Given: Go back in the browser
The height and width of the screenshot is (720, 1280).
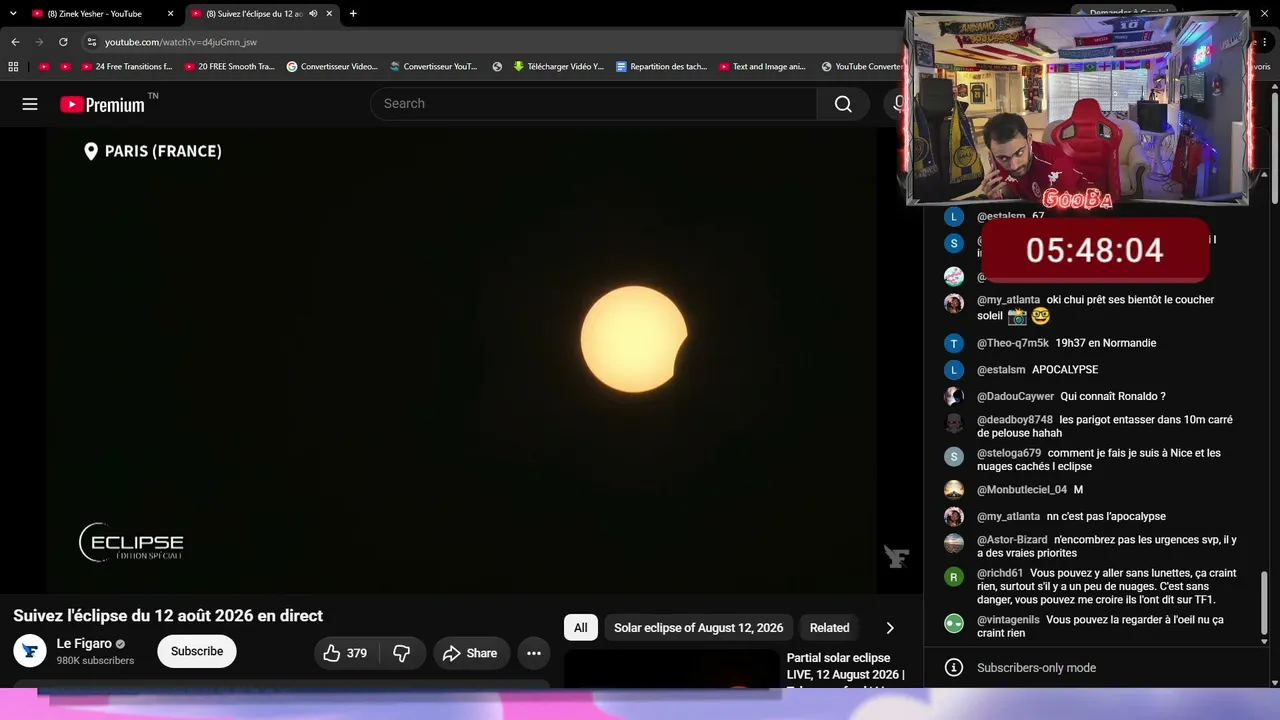Looking at the screenshot, I should (15, 42).
